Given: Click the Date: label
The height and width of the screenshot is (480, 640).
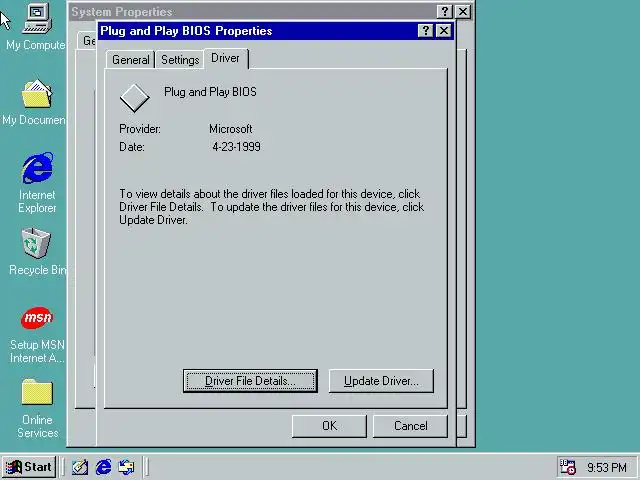Looking at the screenshot, I should click(132, 147).
